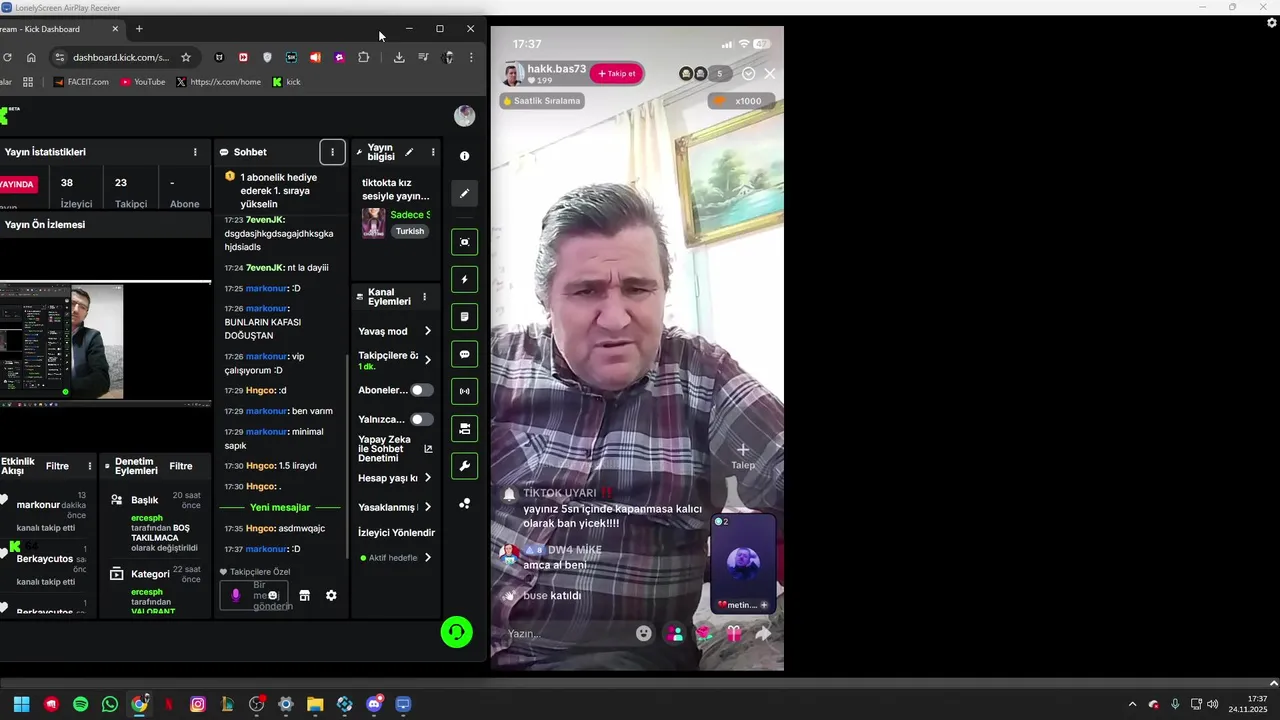Bookmark page with star icon
Image resolution: width=1280 pixels, height=720 pixels.
click(x=185, y=57)
